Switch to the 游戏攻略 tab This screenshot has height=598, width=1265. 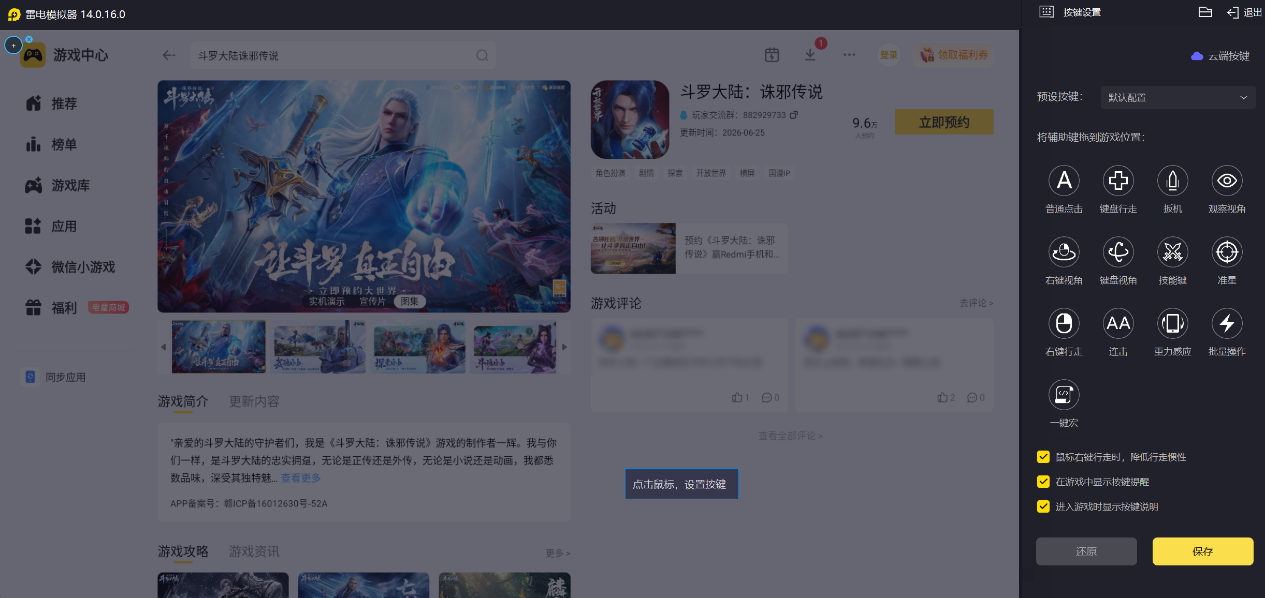pos(183,551)
